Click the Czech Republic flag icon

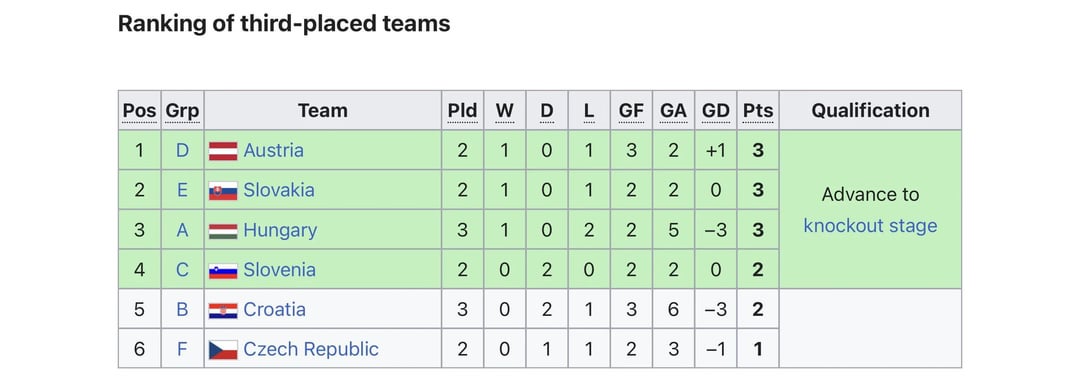click(x=223, y=350)
